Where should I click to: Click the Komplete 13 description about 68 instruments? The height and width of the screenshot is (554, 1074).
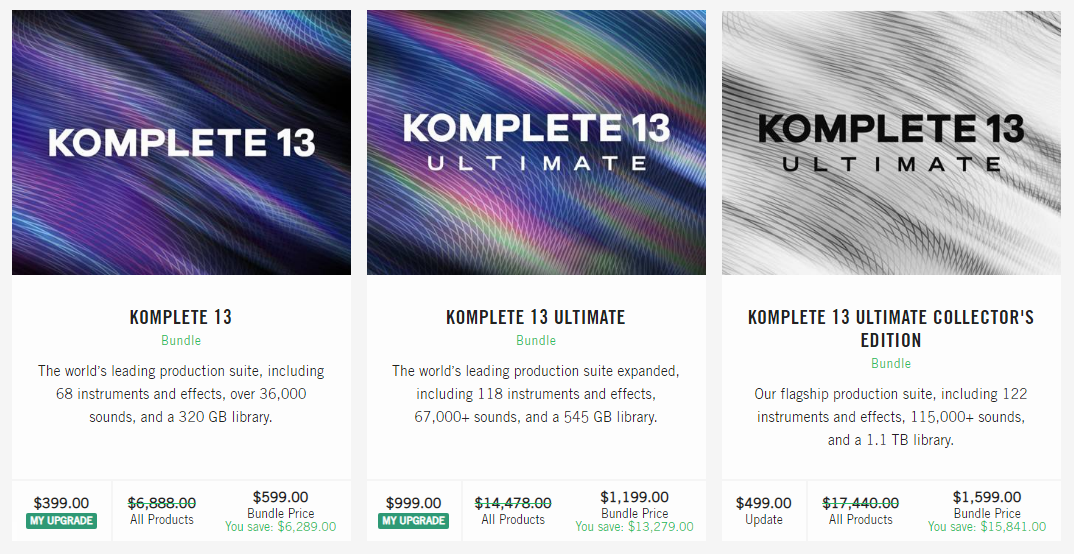pyautogui.click(x=181, y=394)
